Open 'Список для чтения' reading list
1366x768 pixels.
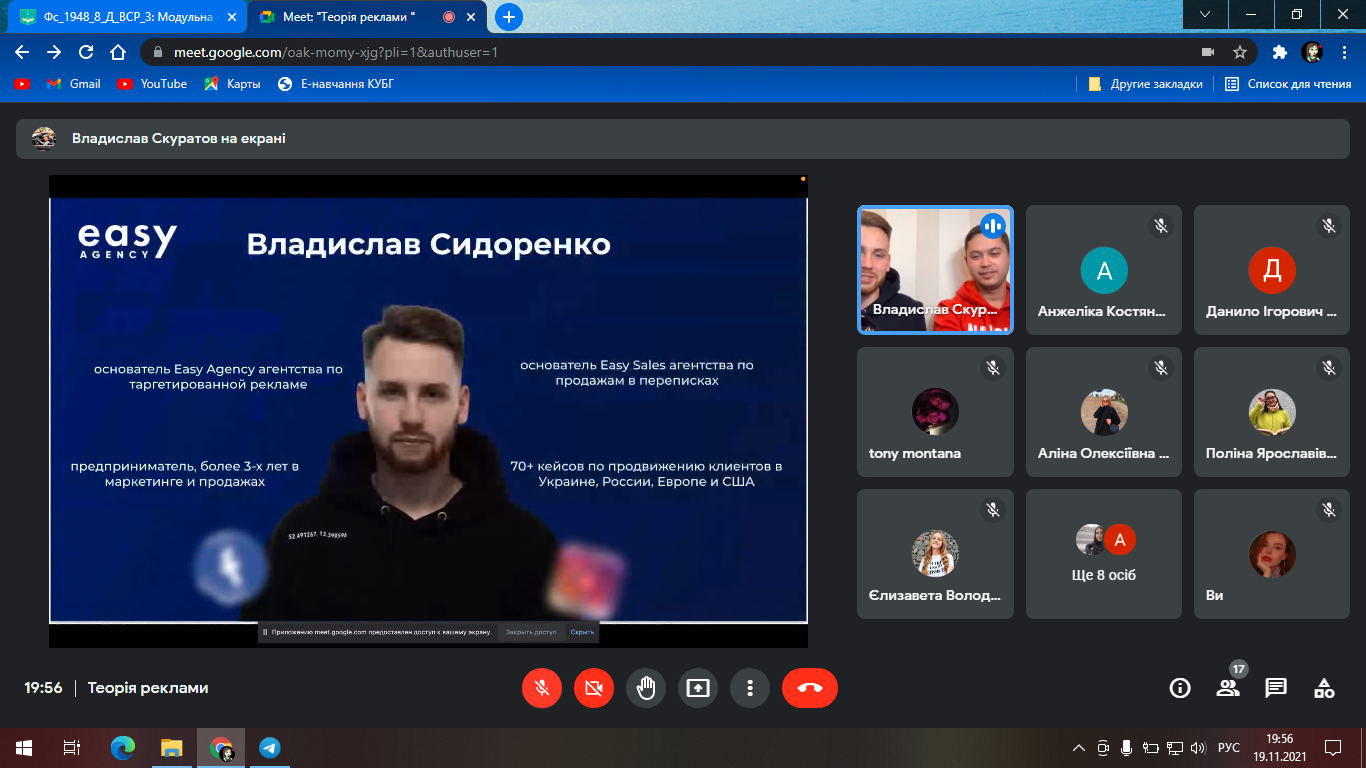[1288, 84]
